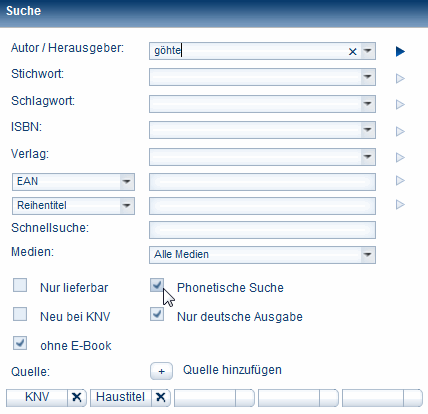The image size is (428, 414).
Task: Expand the EAN selector dropdown
Action: (x=126, y=182)
